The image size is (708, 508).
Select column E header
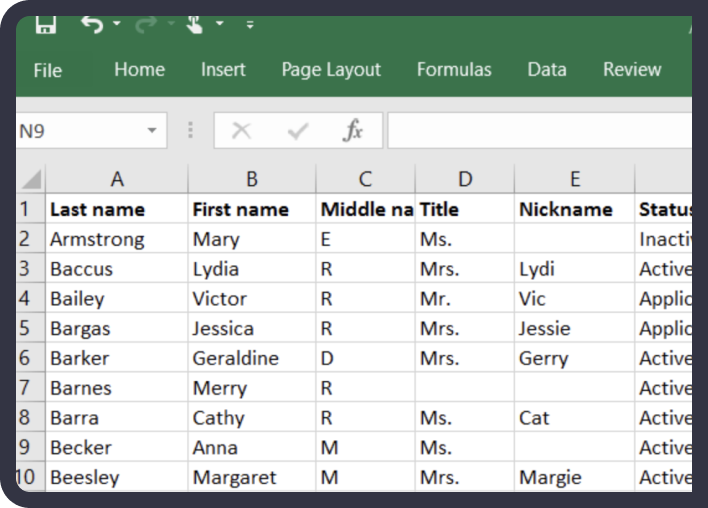[574, 179]
